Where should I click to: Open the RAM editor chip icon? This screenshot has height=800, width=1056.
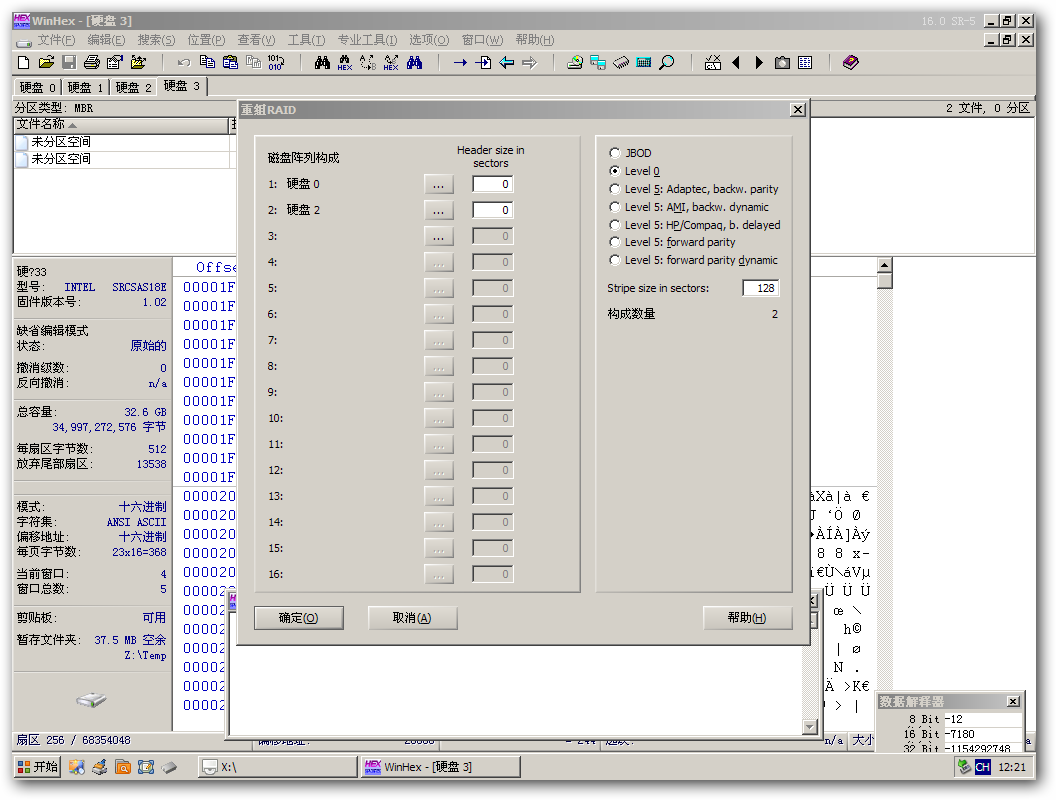(x=621, y=63)
